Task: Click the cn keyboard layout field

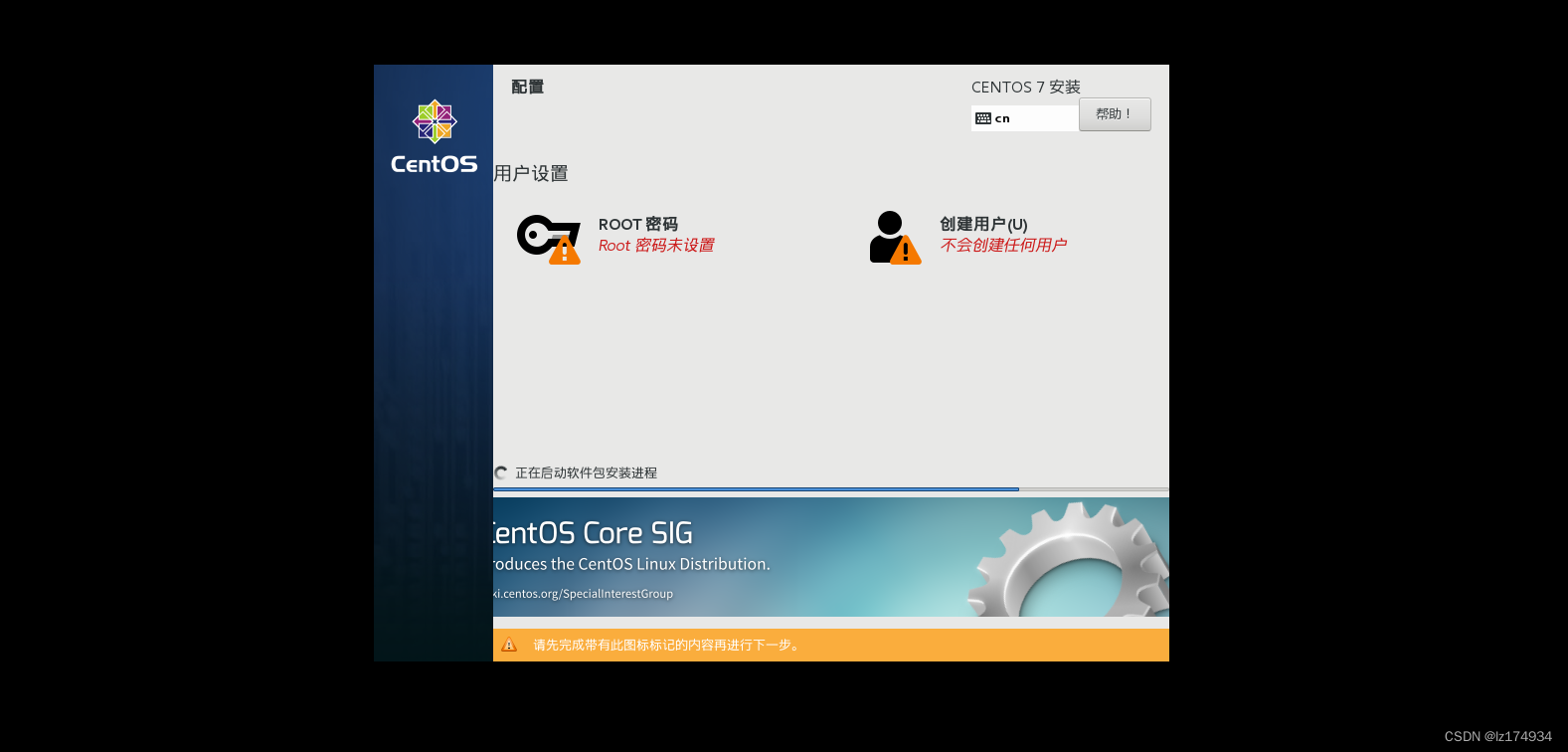Action: [x=1025, y=118]
